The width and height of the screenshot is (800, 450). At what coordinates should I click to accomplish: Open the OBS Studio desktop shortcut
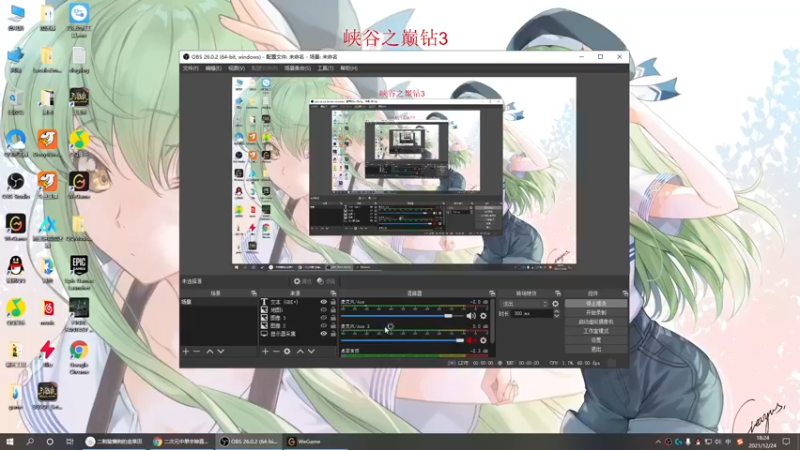16,185
